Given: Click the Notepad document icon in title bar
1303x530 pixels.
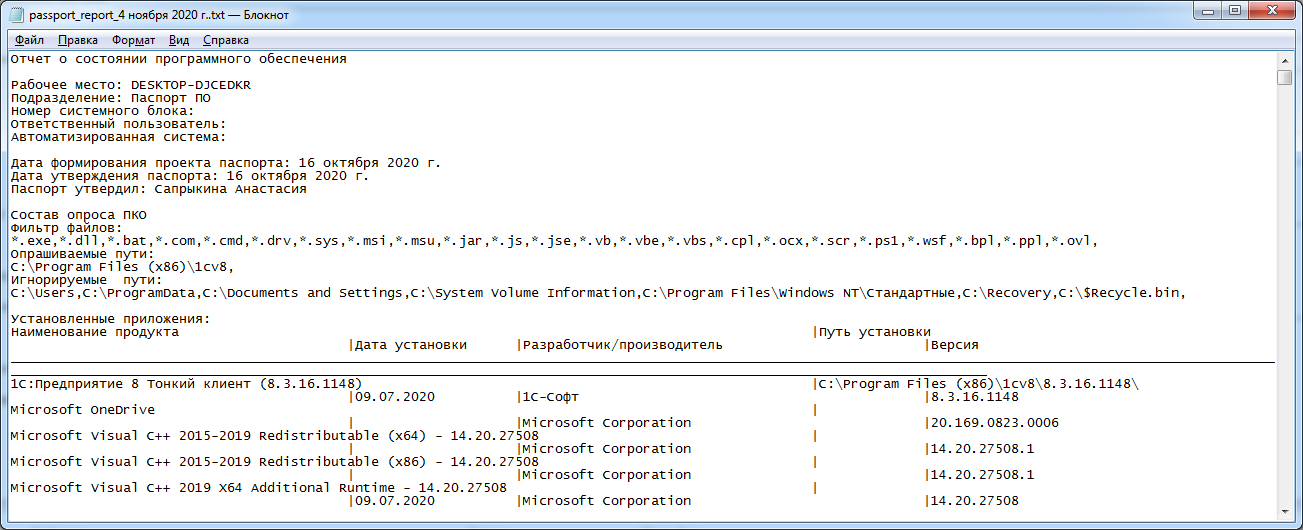Looking at the screenshot, I should click(16, 14).
